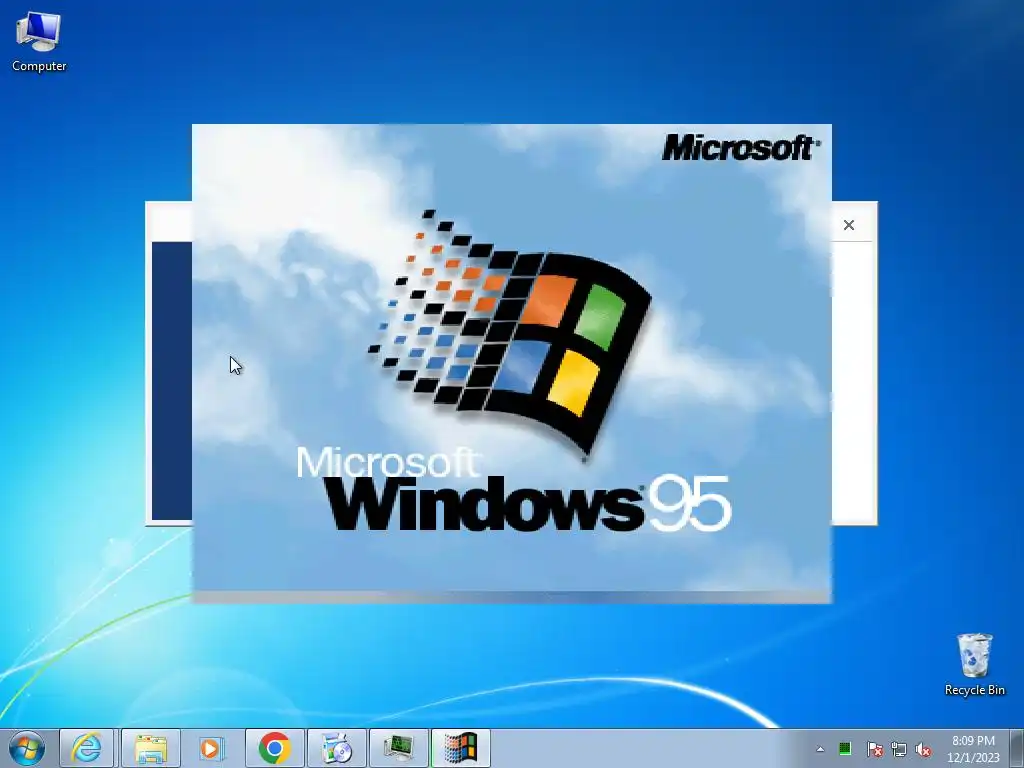Select the Recycle Bin desktop icon
The height and width of the screenshot is (768, 1024).
974,664
